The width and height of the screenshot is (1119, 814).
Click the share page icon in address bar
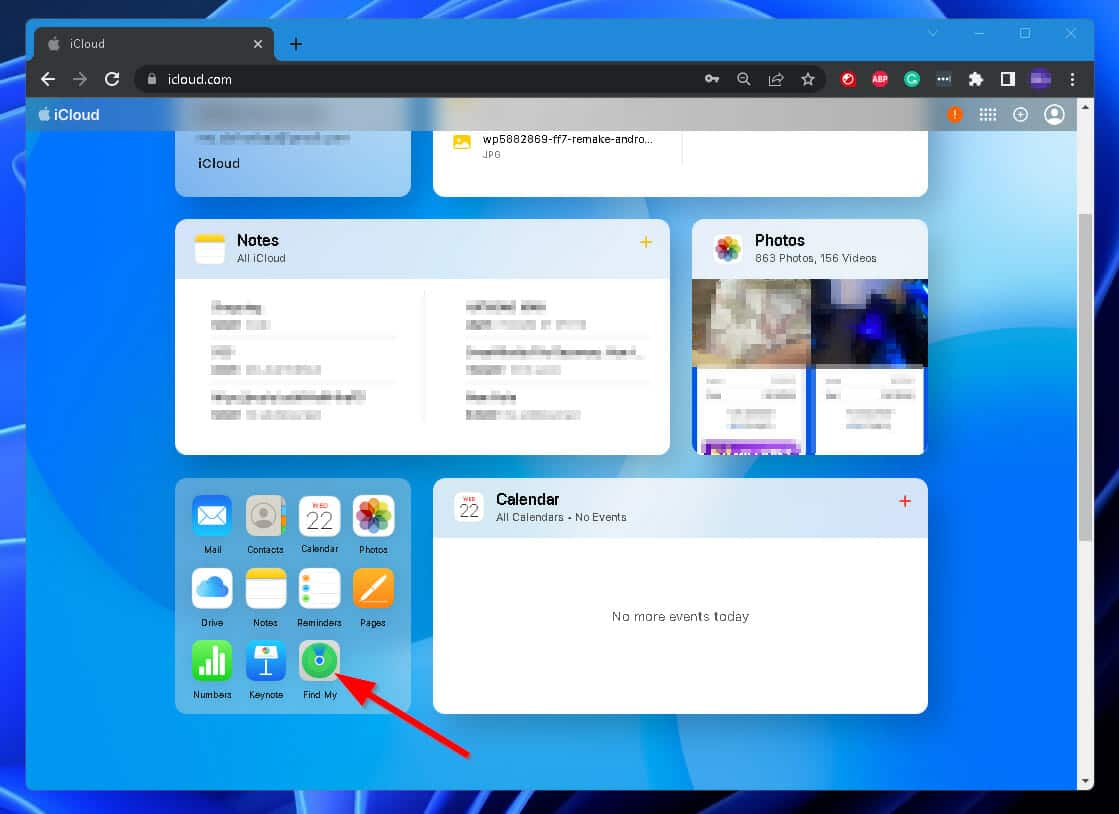776,79
